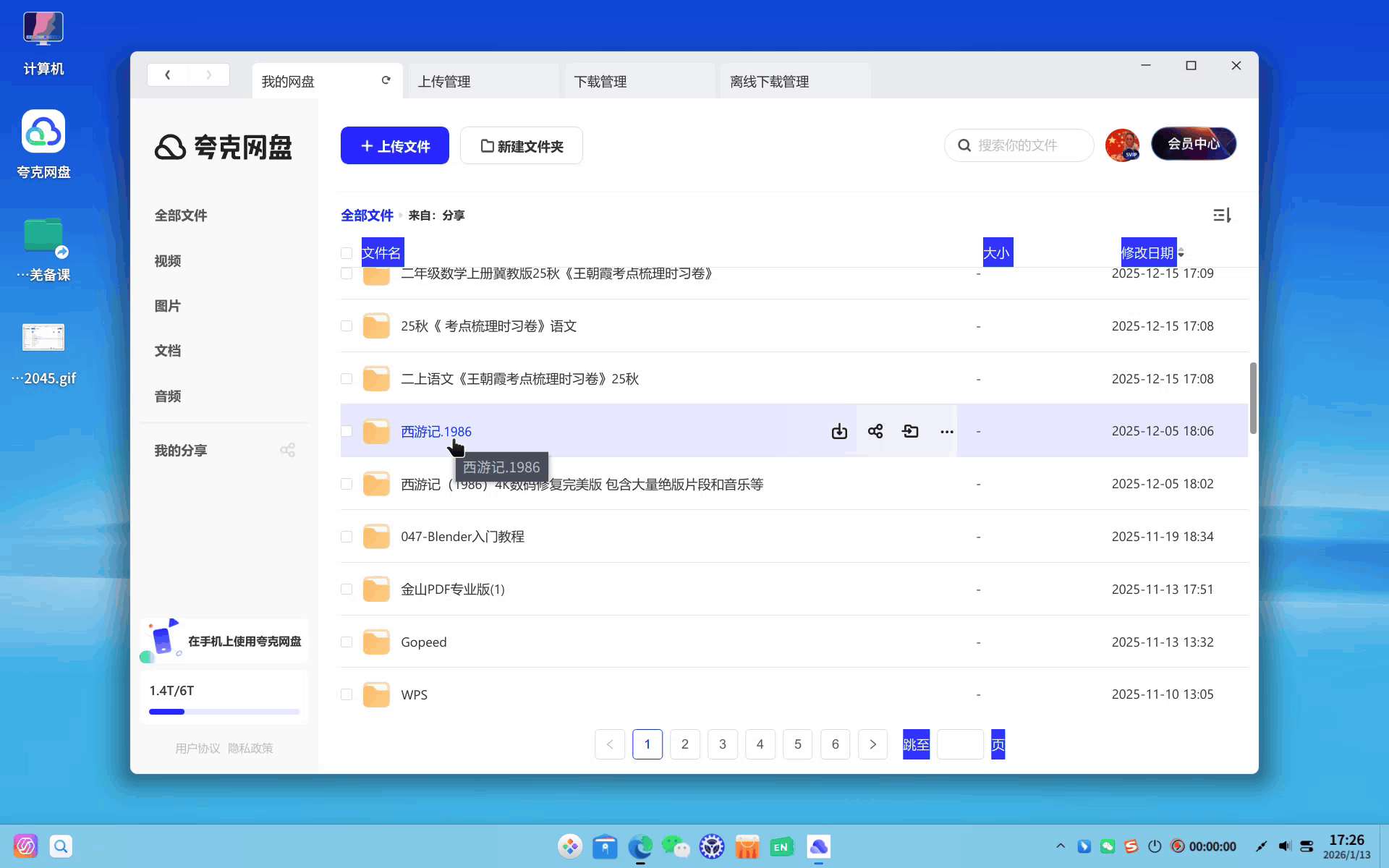Toggle the select-all checkbox in header
This screenshot has height=868, width=1389.
click(347, 253)
